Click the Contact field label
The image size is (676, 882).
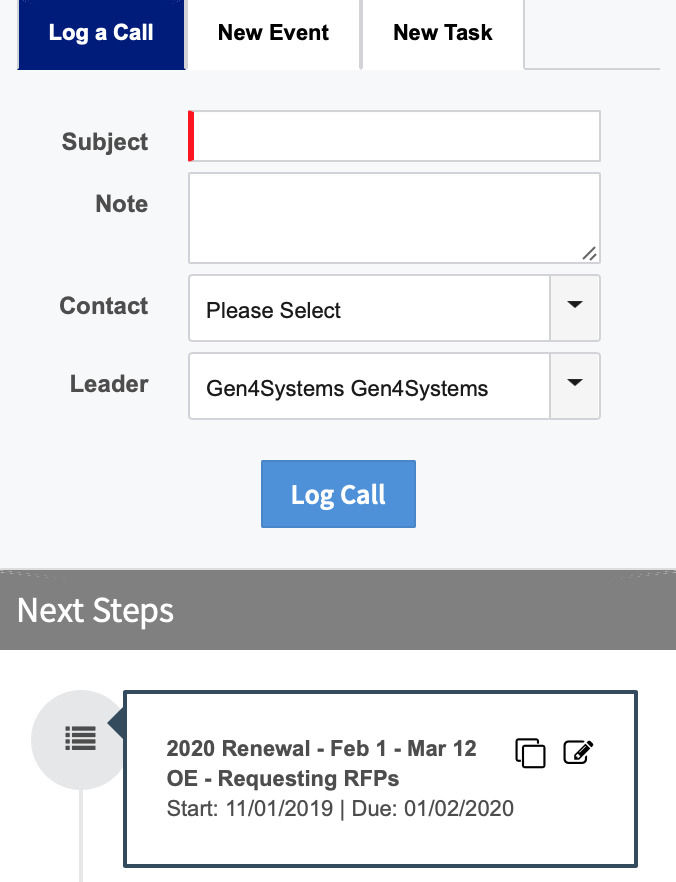coord(103,306)
